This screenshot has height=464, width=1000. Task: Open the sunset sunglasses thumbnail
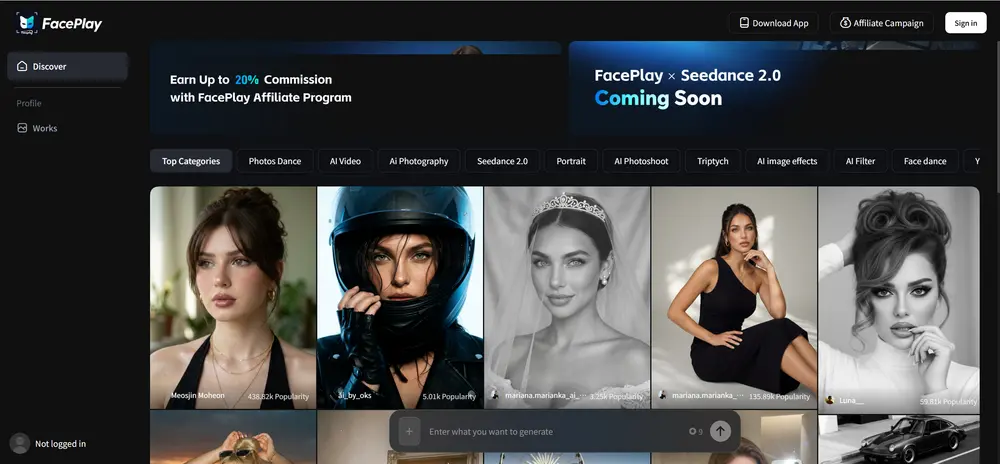pos(233,437)
